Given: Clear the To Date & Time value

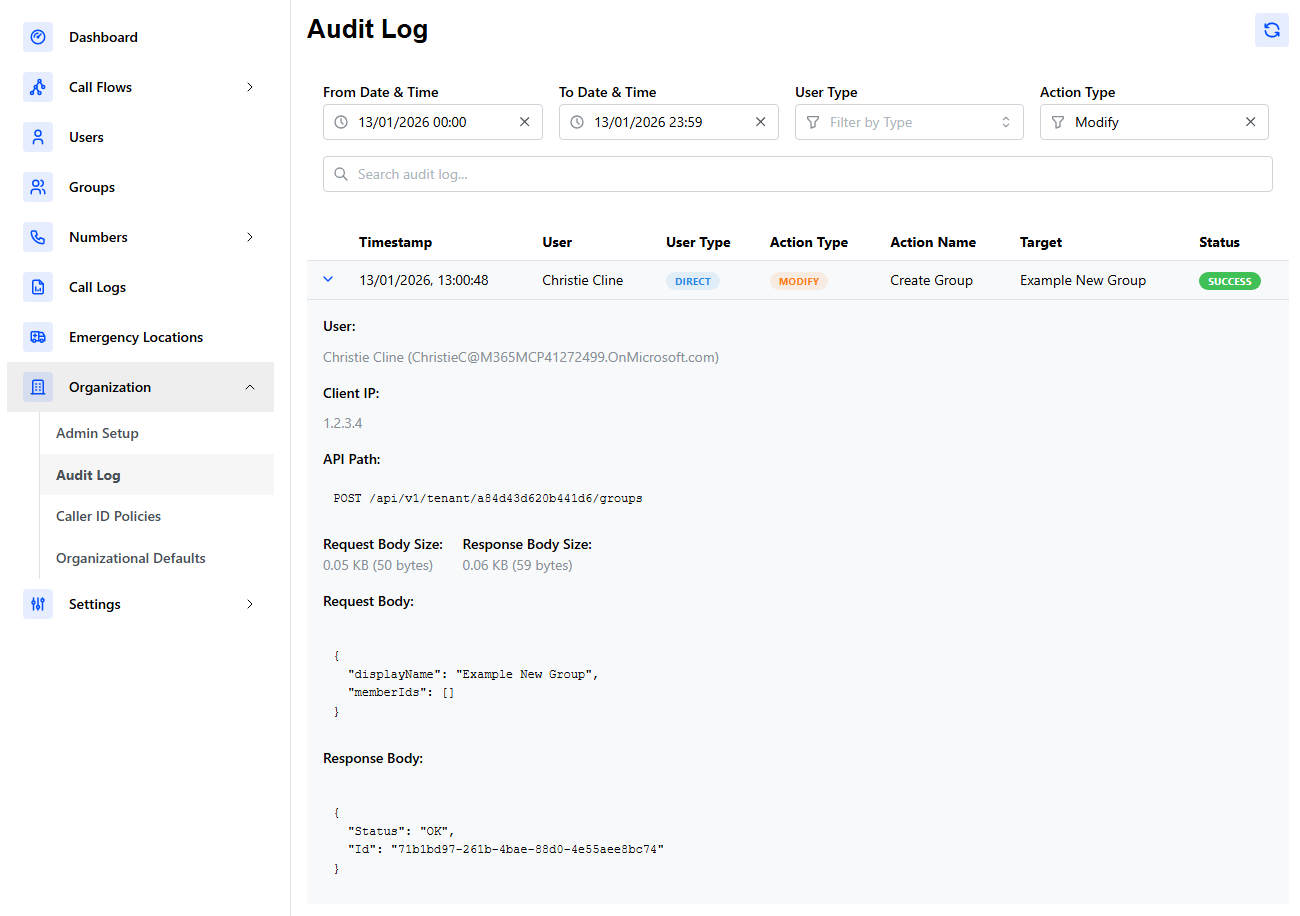Looking at the screenshot, I should [x=760, y=122].
